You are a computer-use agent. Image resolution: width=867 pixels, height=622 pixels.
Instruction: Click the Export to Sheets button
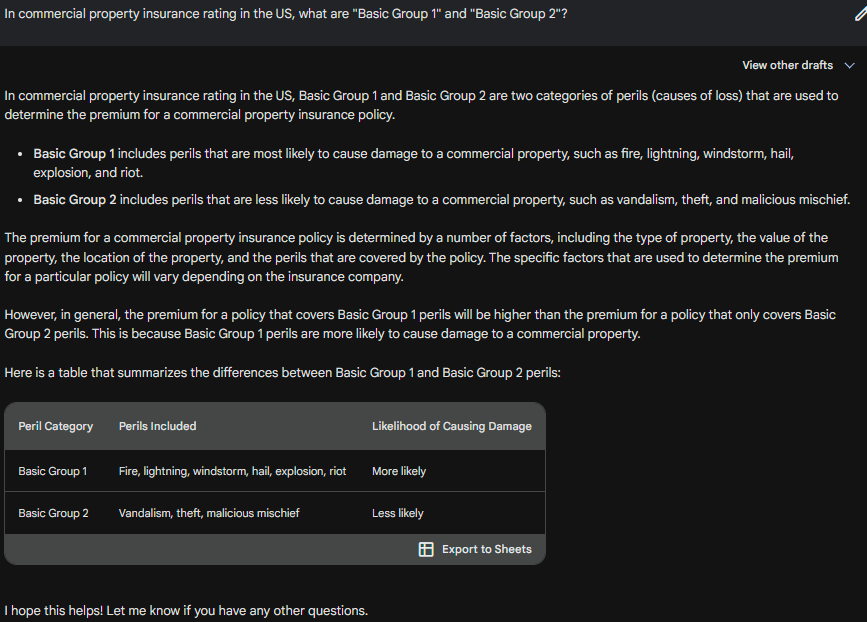tap(475, 549)
